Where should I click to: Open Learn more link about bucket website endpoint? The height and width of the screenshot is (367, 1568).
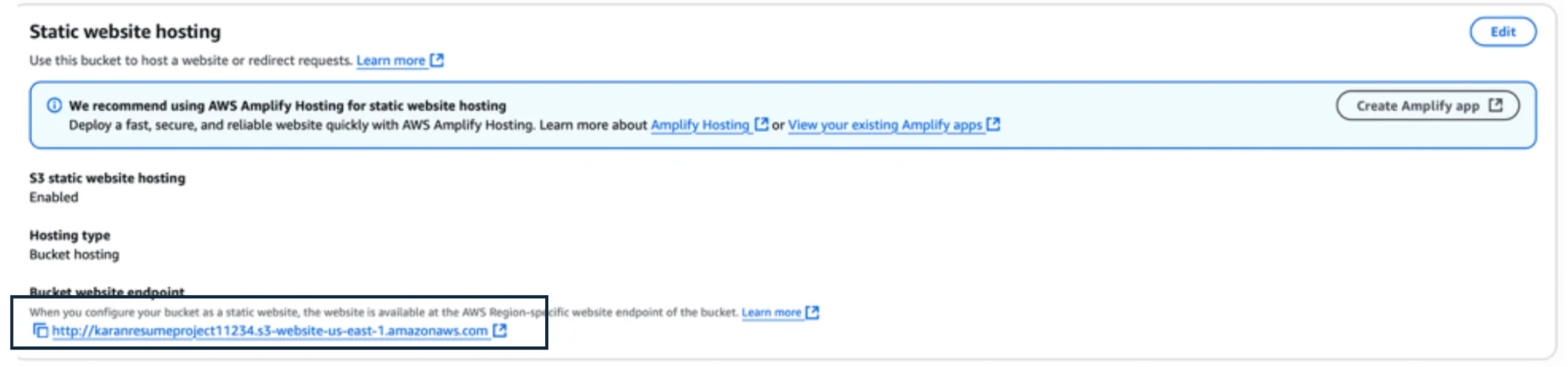[771, 313]
